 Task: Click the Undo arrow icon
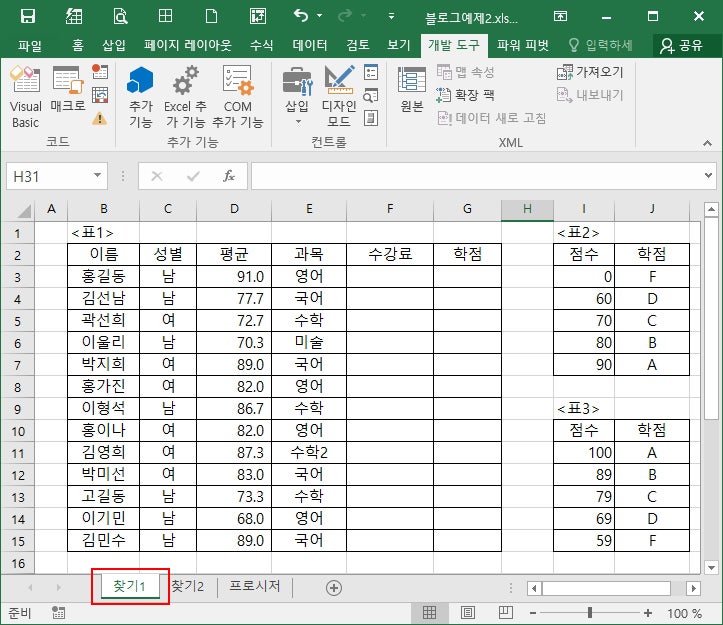301,16
